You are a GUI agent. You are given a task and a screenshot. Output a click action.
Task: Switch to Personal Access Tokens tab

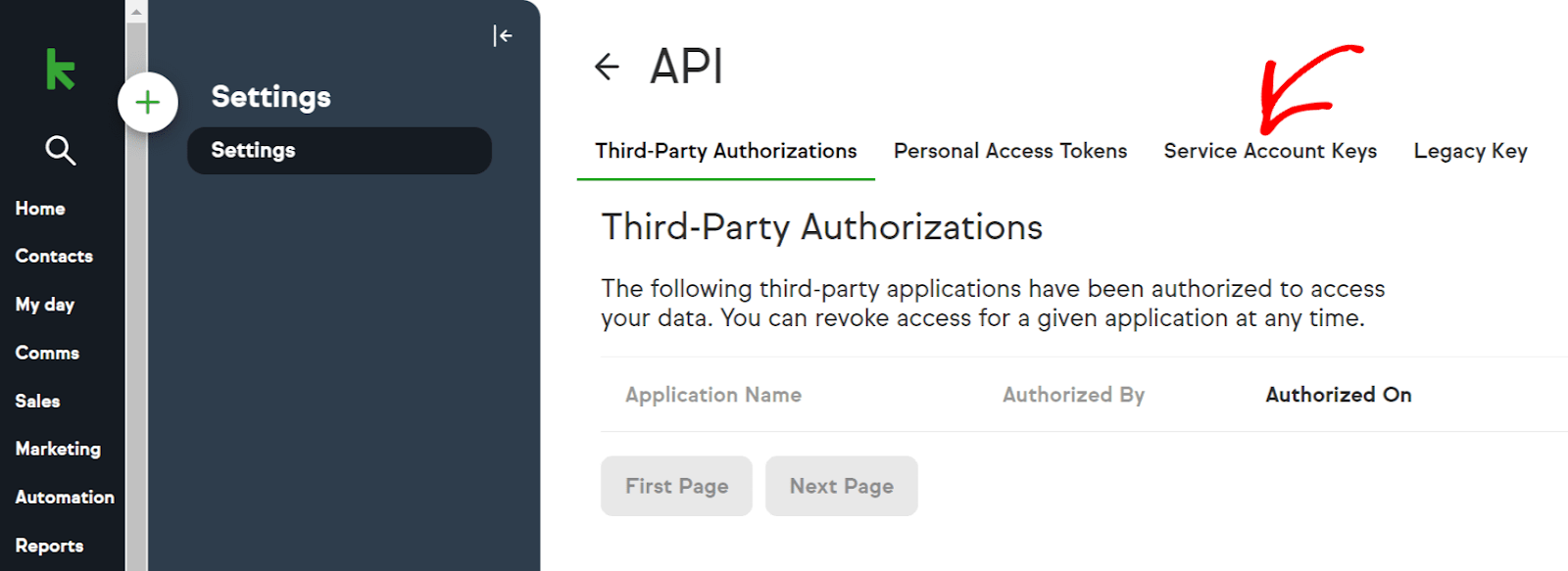(x=1010, y=151)
